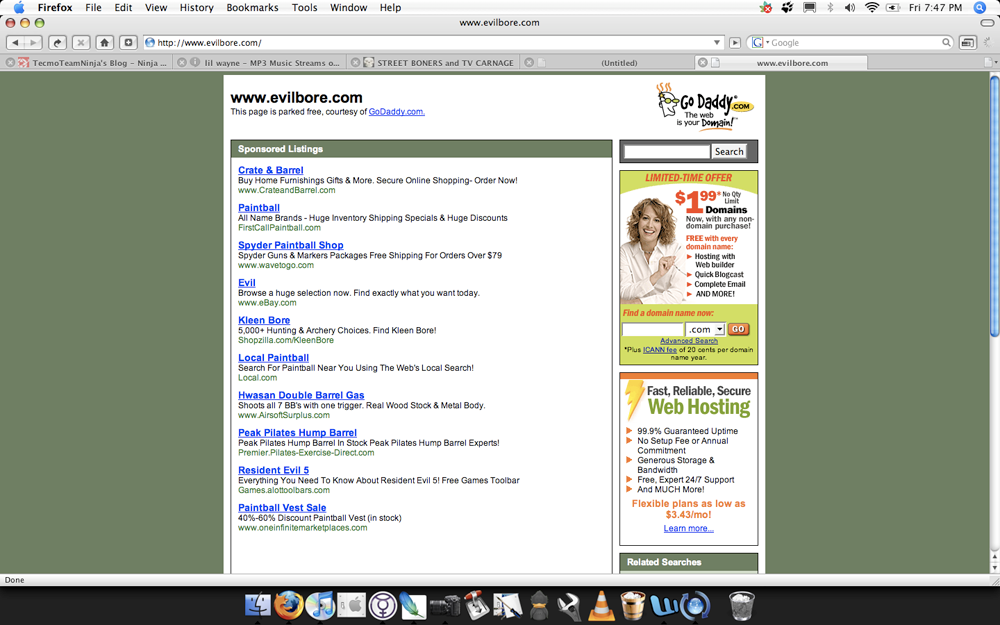Go to the Home page button
Screen dimensions: 1000x625
click(x=105, y=43)
